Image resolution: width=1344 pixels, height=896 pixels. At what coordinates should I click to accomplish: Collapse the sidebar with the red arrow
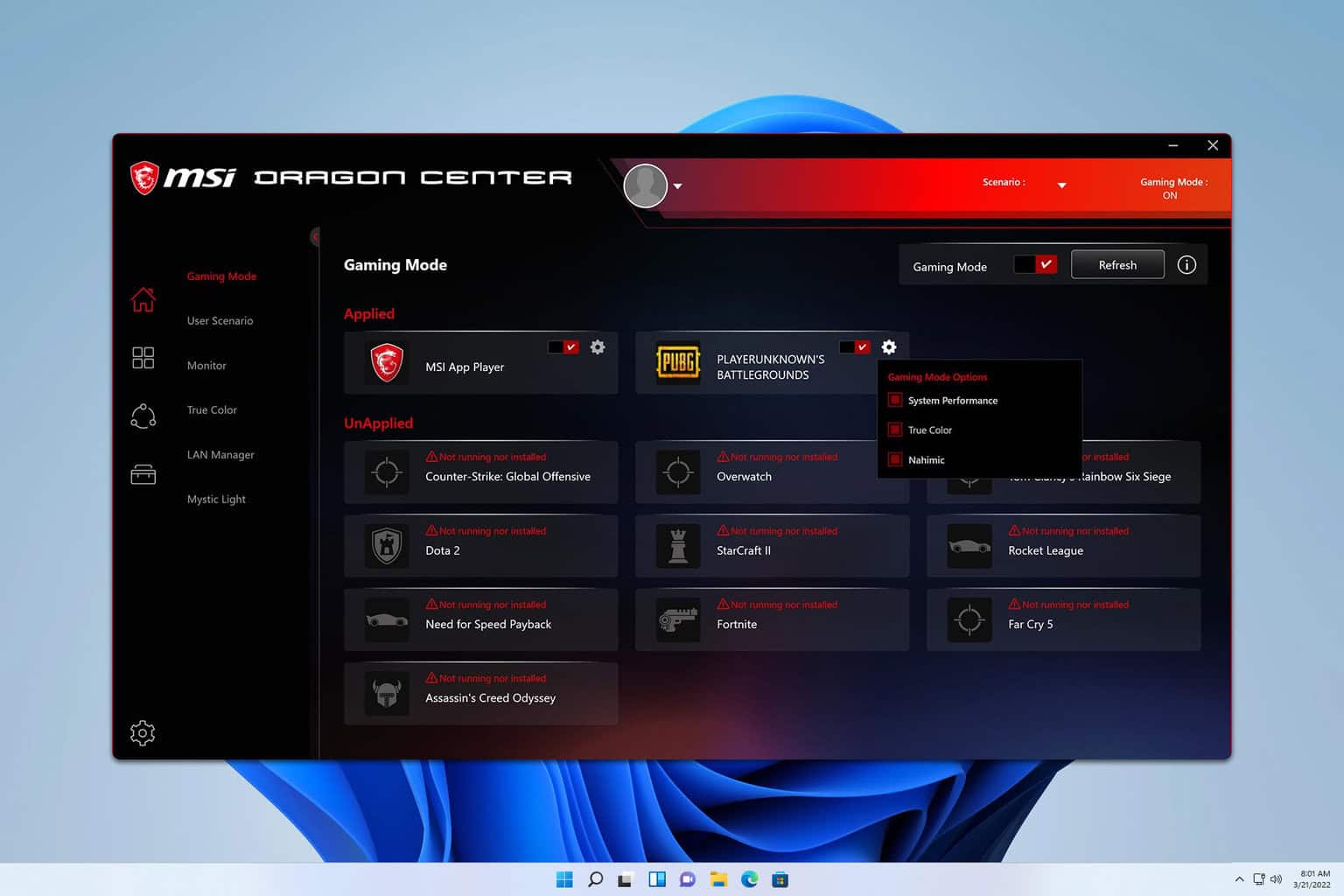tap(315, 236)
